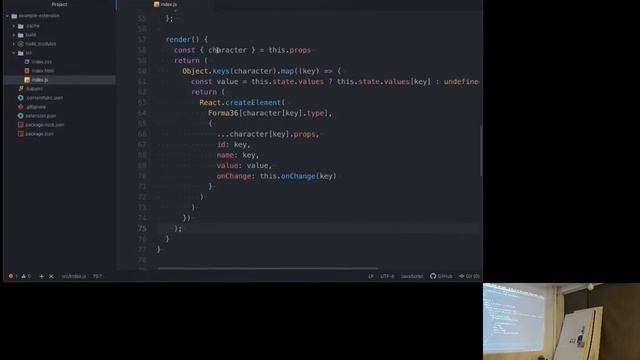Click the GitHub octocat icon in status bar
Viewport: 640px width, 360px height.
click(x=433, y=276)
